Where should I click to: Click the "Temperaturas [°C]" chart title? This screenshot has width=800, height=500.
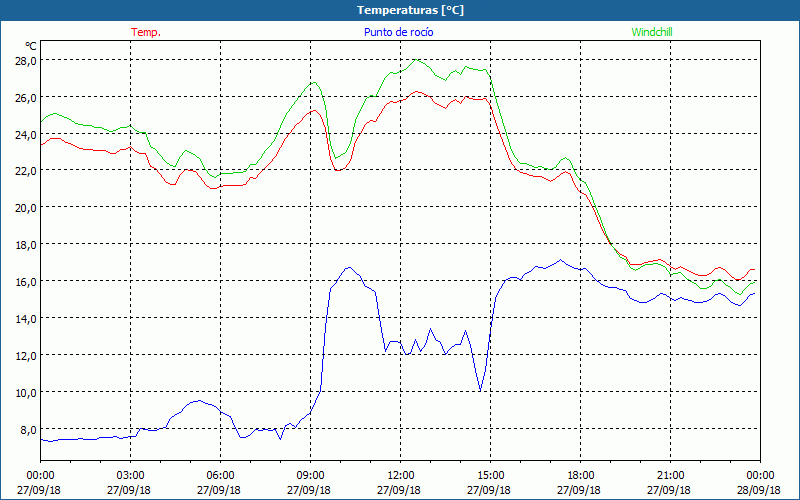click(410, 10)
